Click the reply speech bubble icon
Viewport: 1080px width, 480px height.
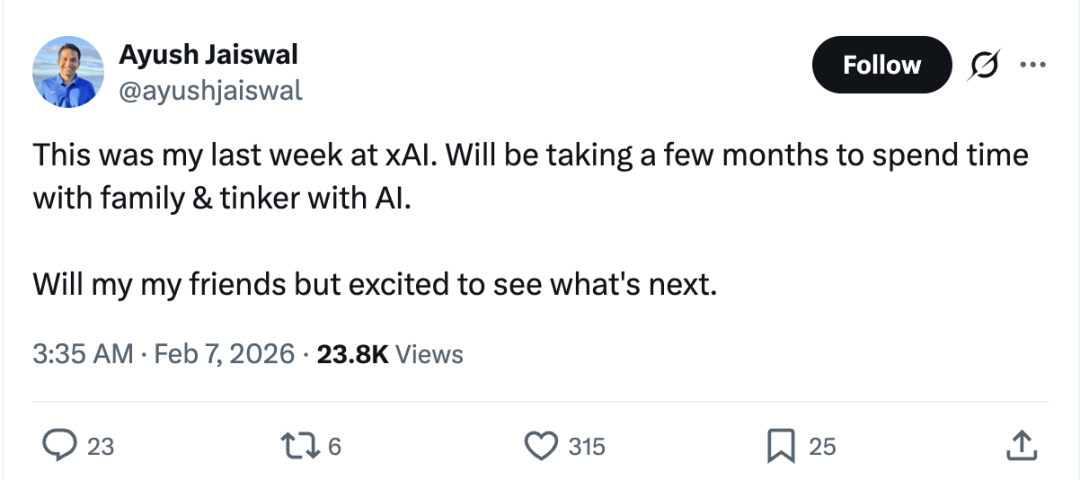tap(62, 446)
